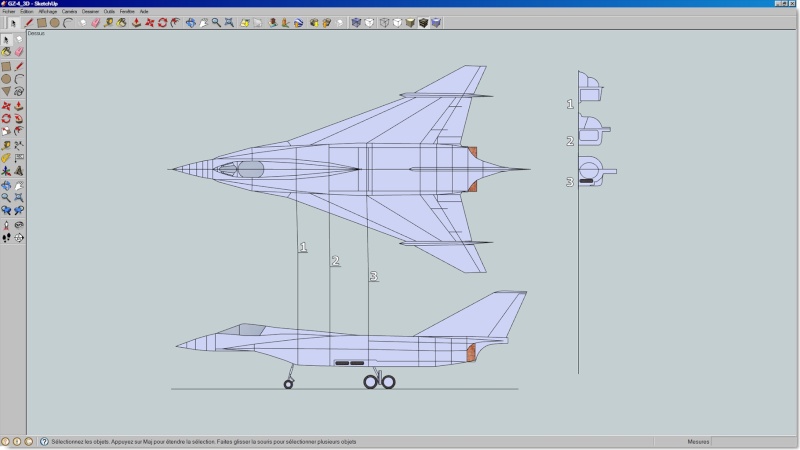Activate the Move tool in left palette
Image resolution: width=800 pixels, height=450 pixels.
tap(6, 106)
